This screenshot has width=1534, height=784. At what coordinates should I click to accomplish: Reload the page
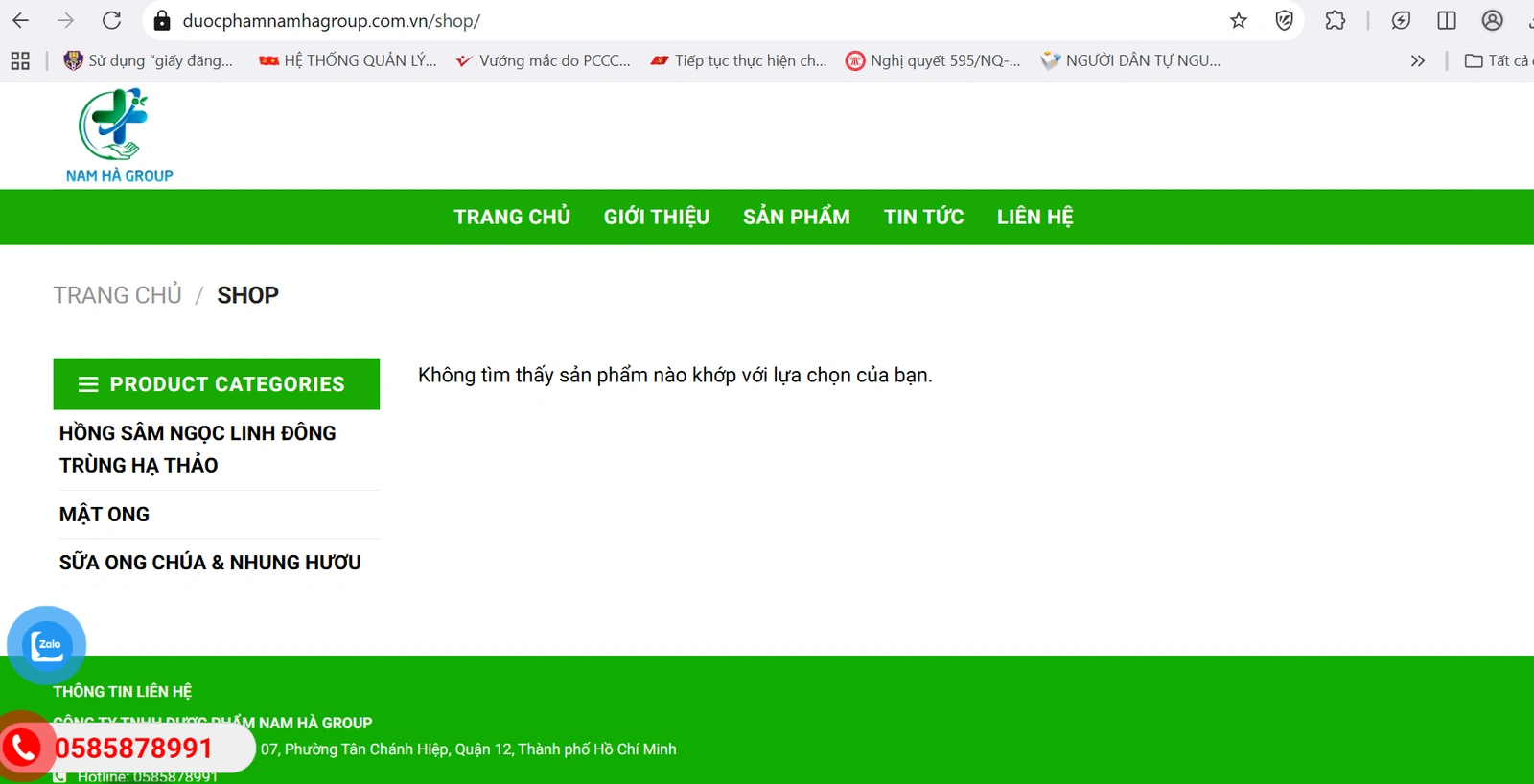tap(112, 20)
